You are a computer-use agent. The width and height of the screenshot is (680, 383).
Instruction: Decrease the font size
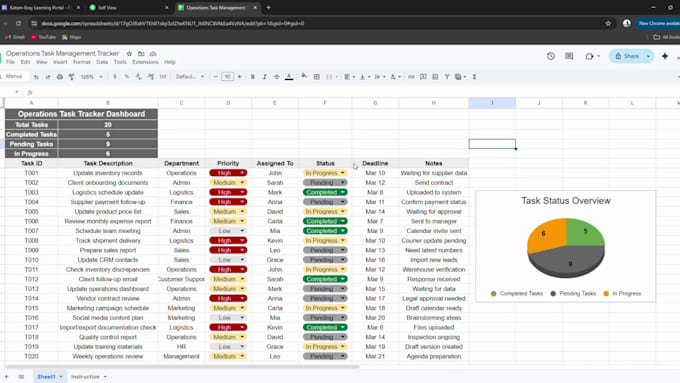tap(216, 77)
